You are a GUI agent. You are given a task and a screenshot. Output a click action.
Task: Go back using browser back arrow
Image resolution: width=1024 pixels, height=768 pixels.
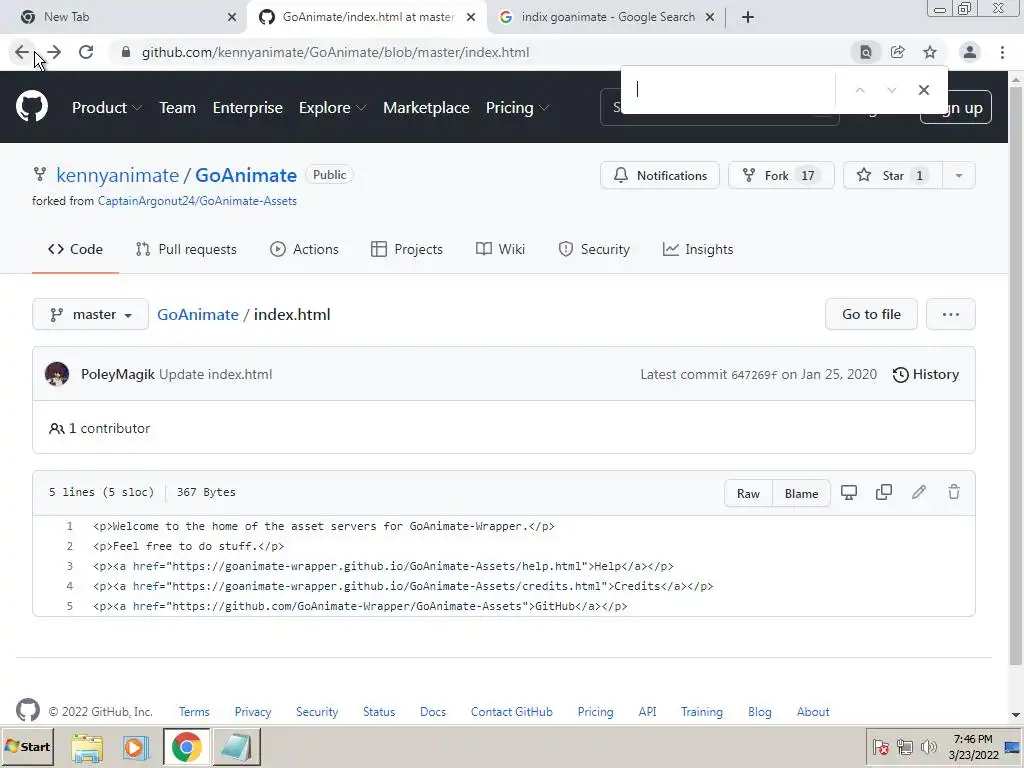click(22, 52)
